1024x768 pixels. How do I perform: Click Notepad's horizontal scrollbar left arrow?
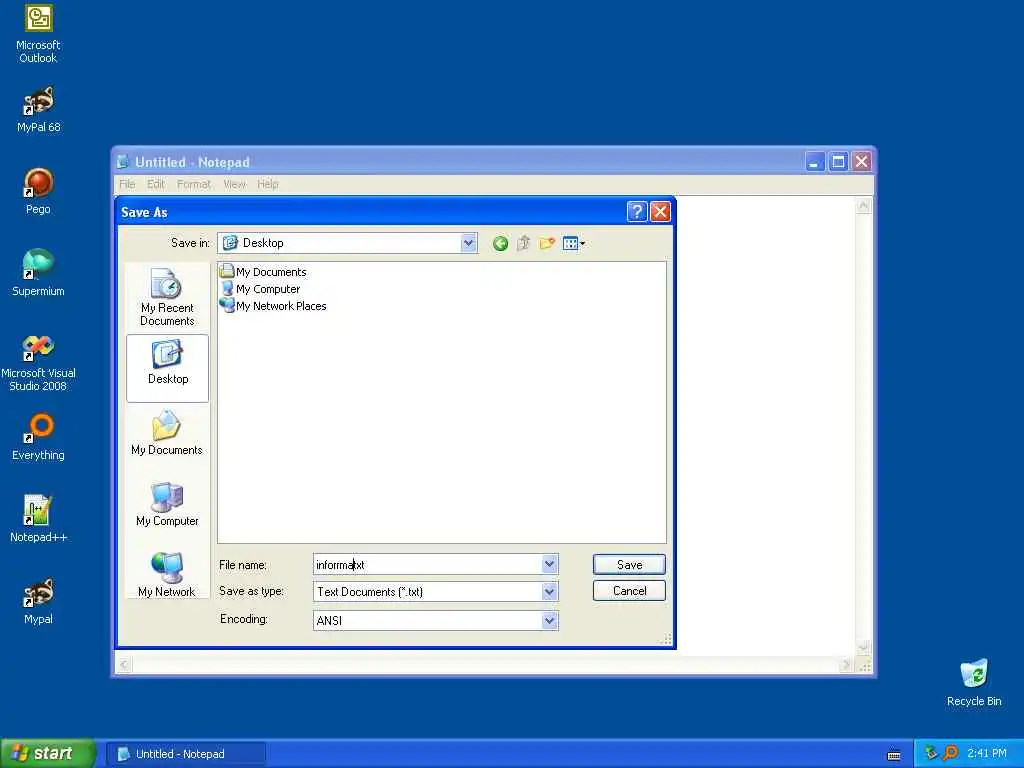point(125,665)
